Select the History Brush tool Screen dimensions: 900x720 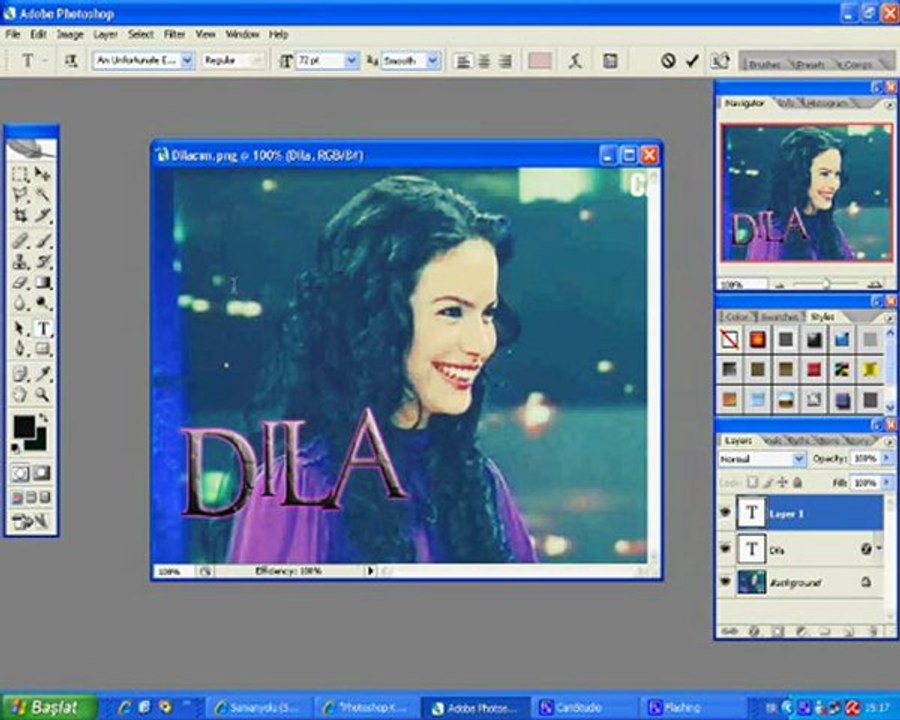42,261
